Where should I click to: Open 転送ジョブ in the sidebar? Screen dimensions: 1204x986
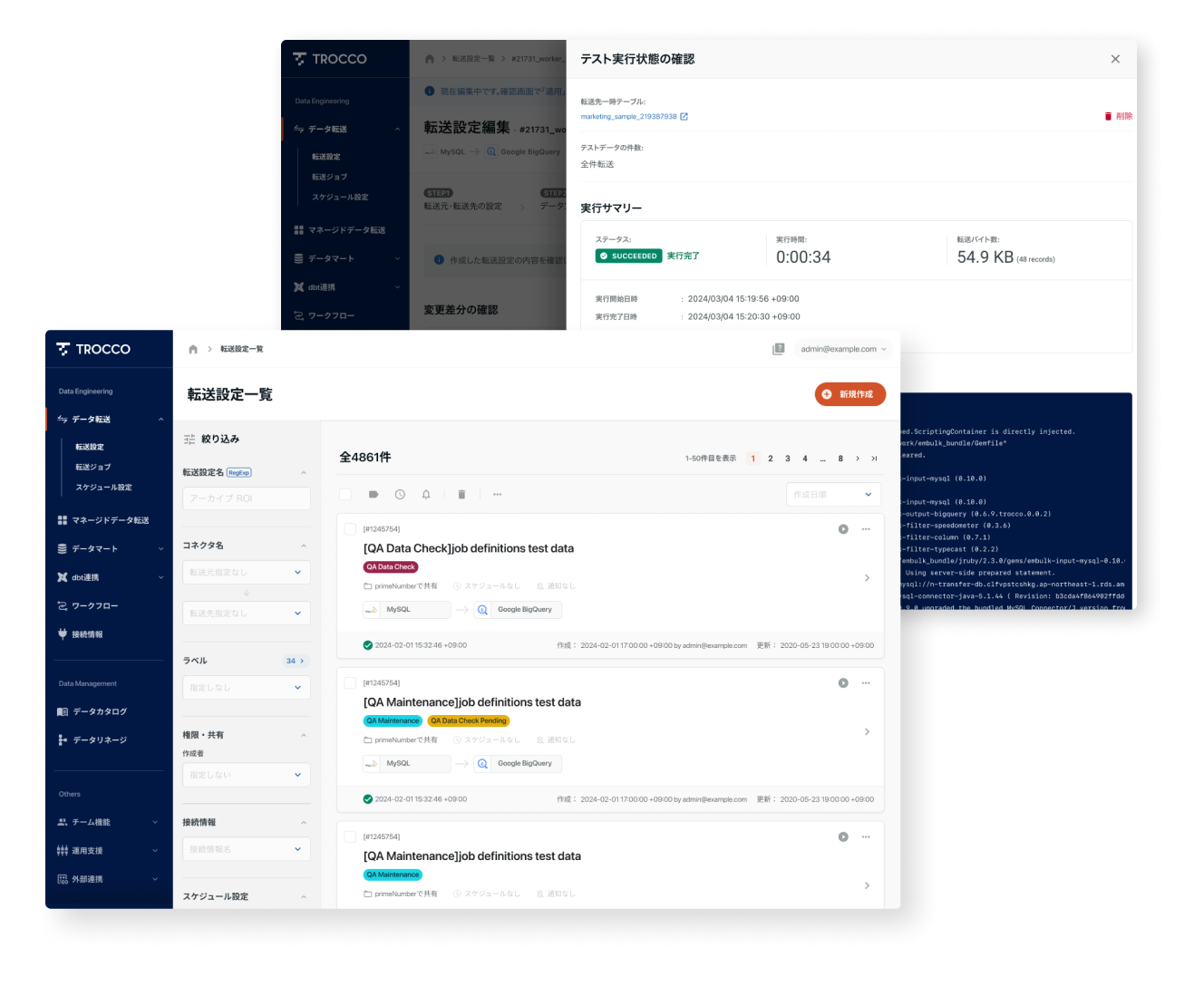point(93,468)
